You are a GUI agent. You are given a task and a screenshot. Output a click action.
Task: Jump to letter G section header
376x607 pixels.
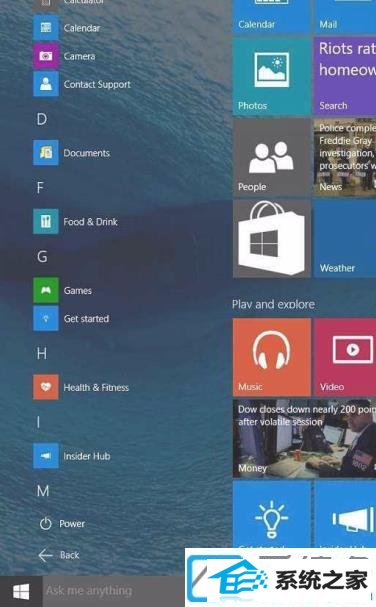(x=42, y=257)
